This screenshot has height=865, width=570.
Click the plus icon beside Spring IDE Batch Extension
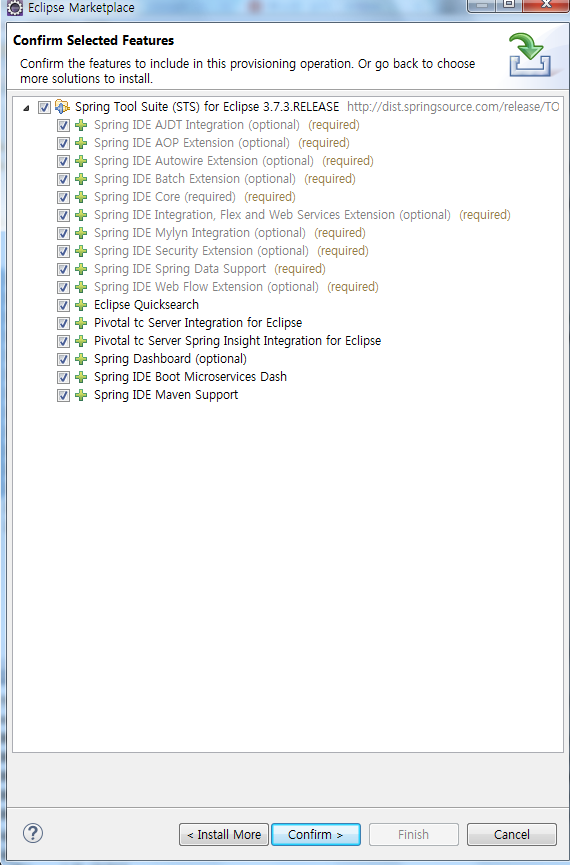(81, 179)
